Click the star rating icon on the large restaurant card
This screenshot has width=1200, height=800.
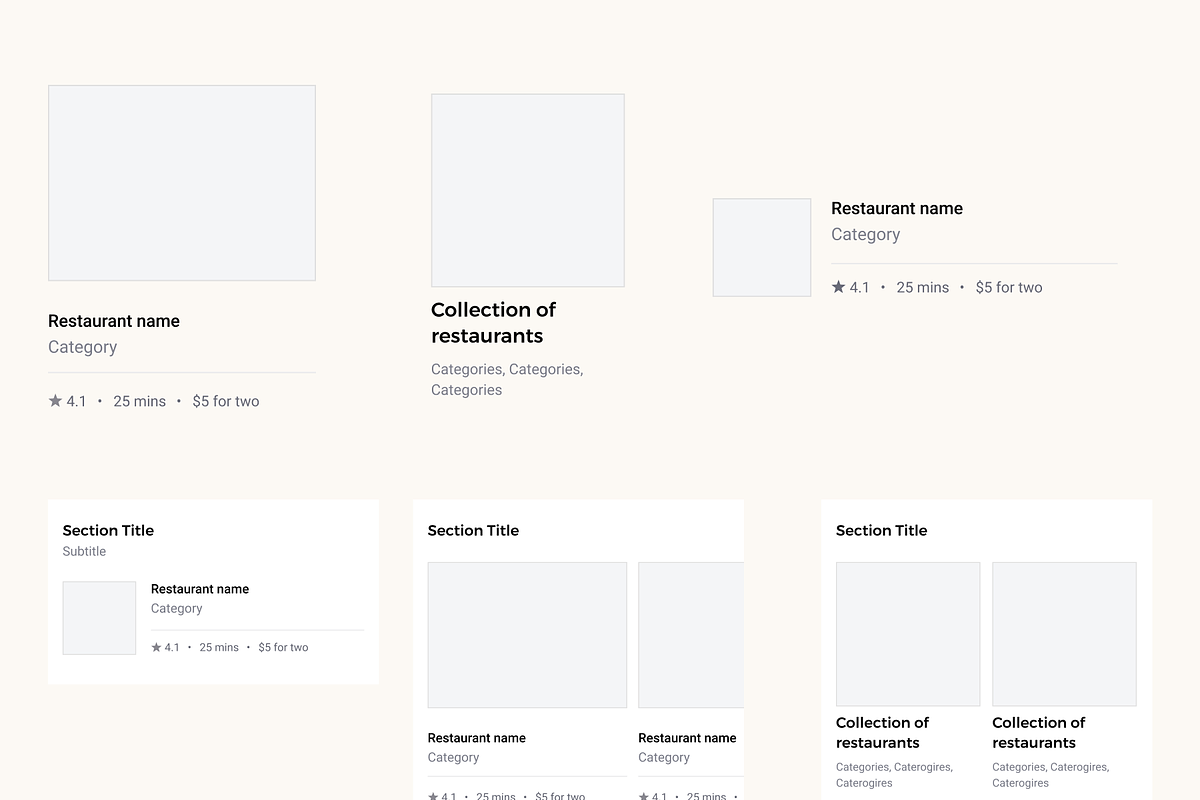click(x=54, y=400)
